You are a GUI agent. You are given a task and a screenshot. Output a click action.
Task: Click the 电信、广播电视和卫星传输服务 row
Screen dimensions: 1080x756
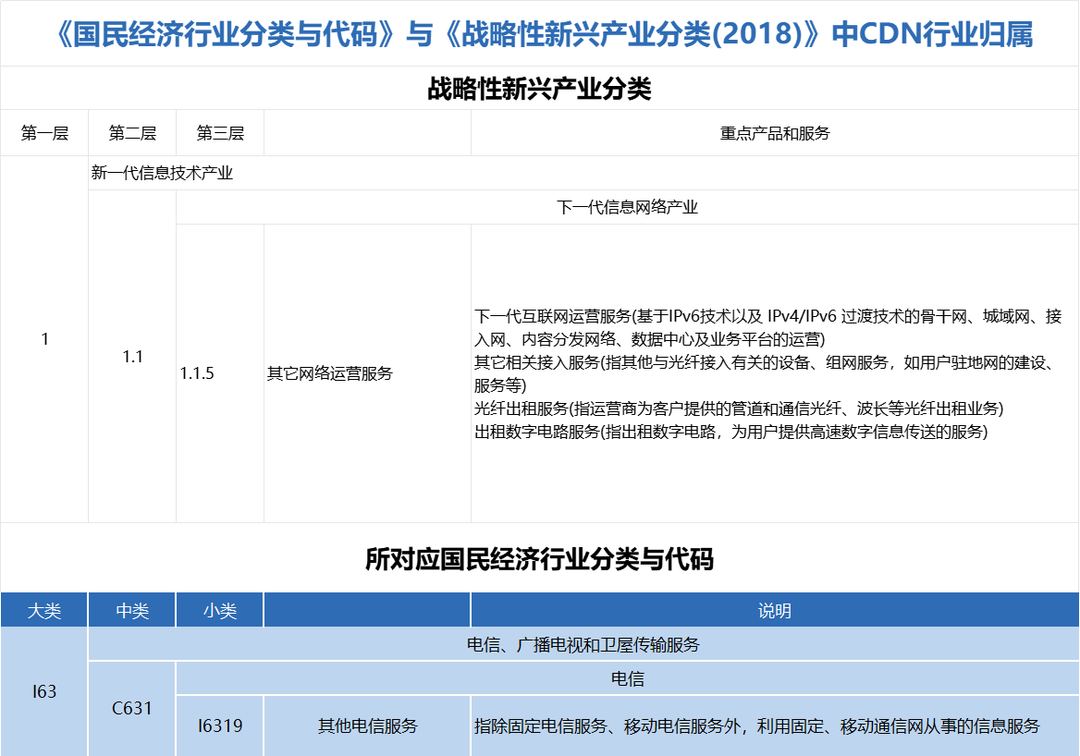(x=583, y=645)
